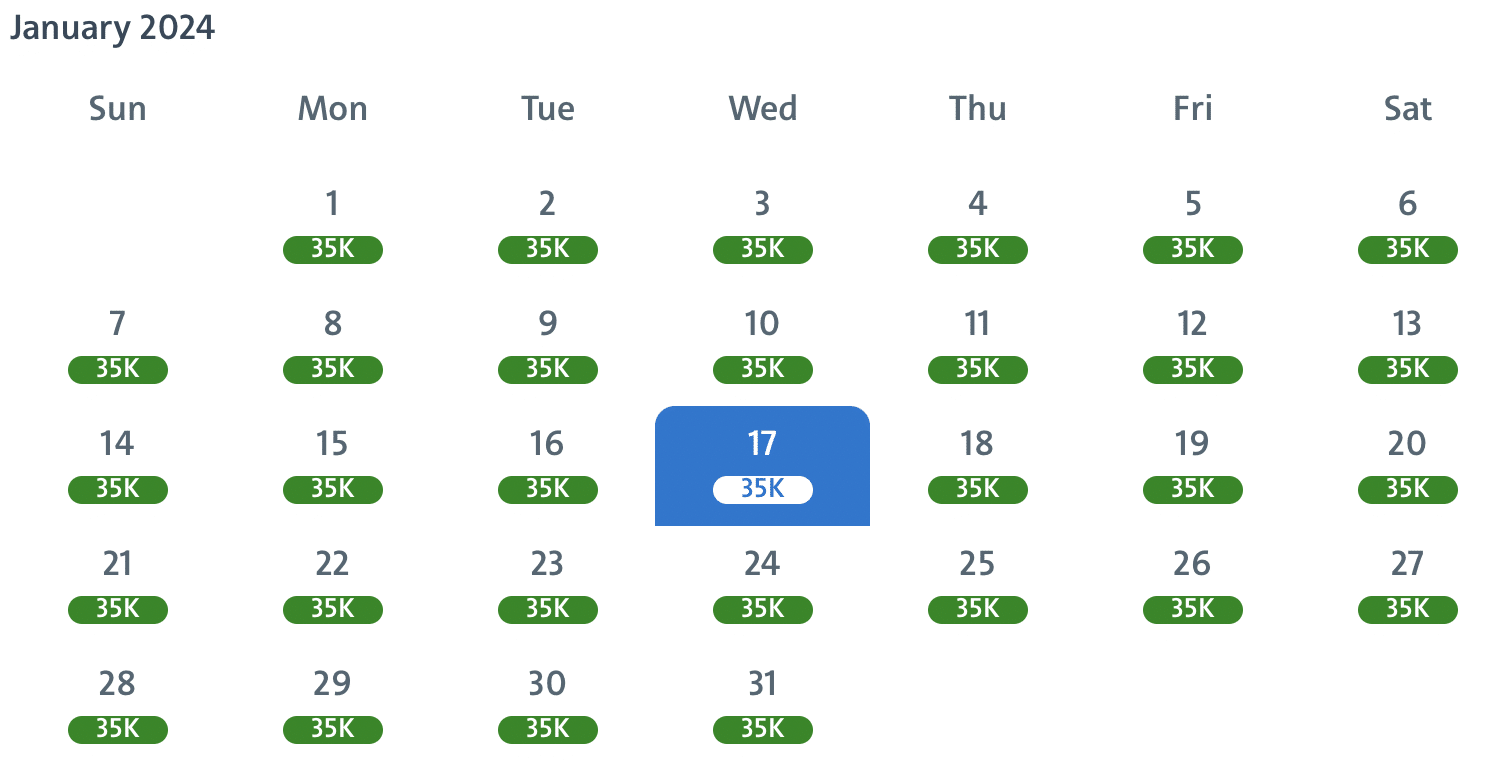Select Monday January 15
This screenshot has width=1488, height=764.
pyautogui.click(x=332, y=445)
